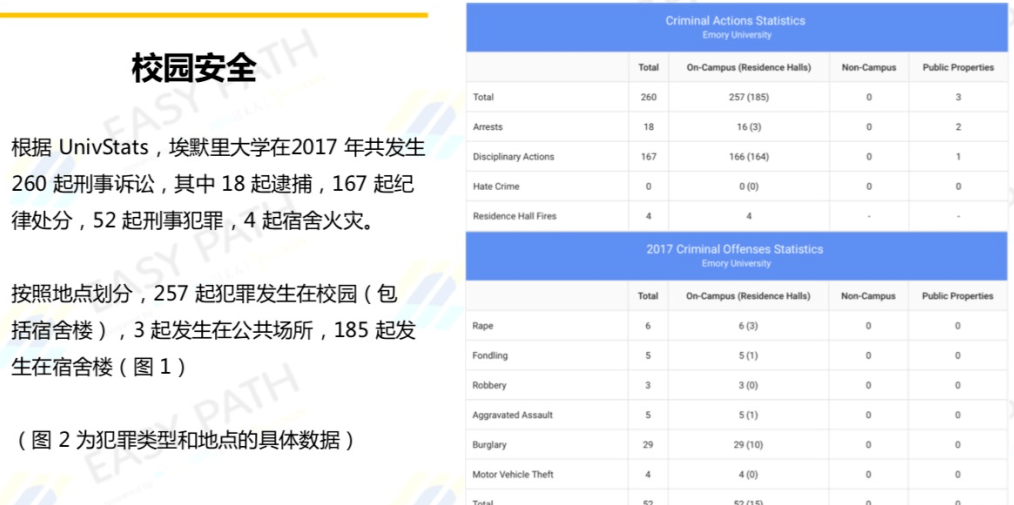This screenshot has height=505, width=1014.
Task: Click the Rape on-campus value 6 (3)
Action: [x=748, y=326]
